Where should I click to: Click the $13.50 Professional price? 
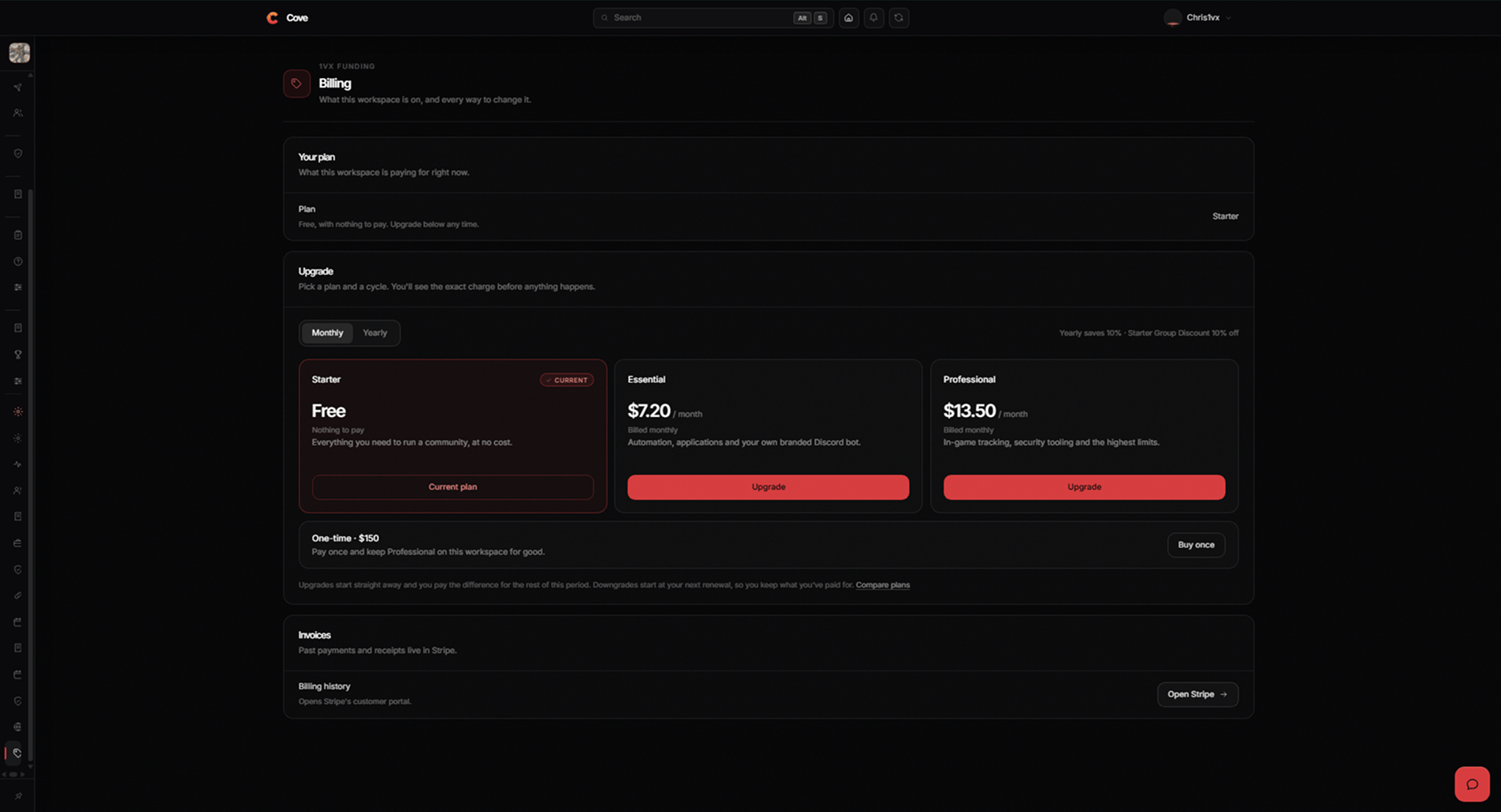[970, 411]
